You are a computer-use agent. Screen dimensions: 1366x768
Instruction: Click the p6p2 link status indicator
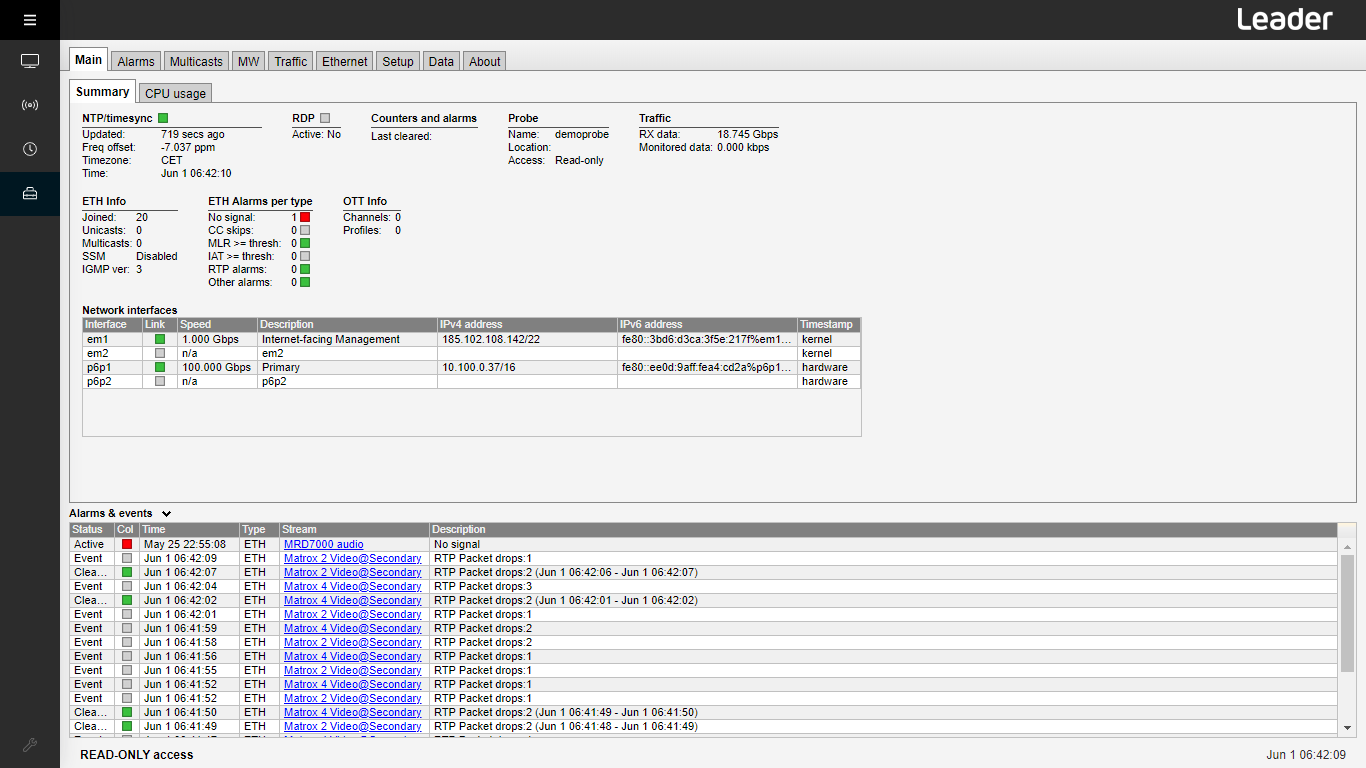click(159, 381)
